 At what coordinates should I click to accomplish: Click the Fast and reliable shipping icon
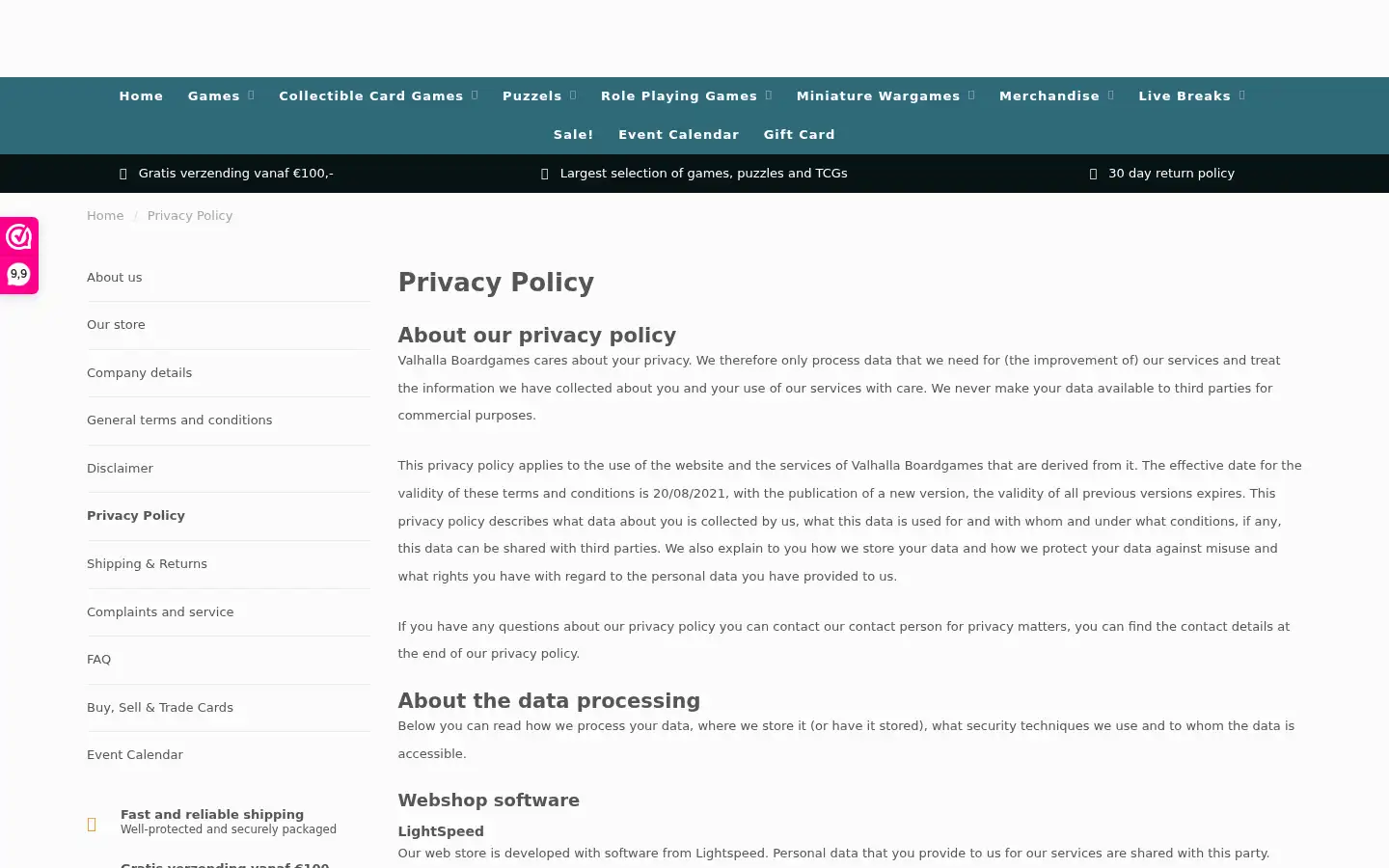click(x=92, y=824)
